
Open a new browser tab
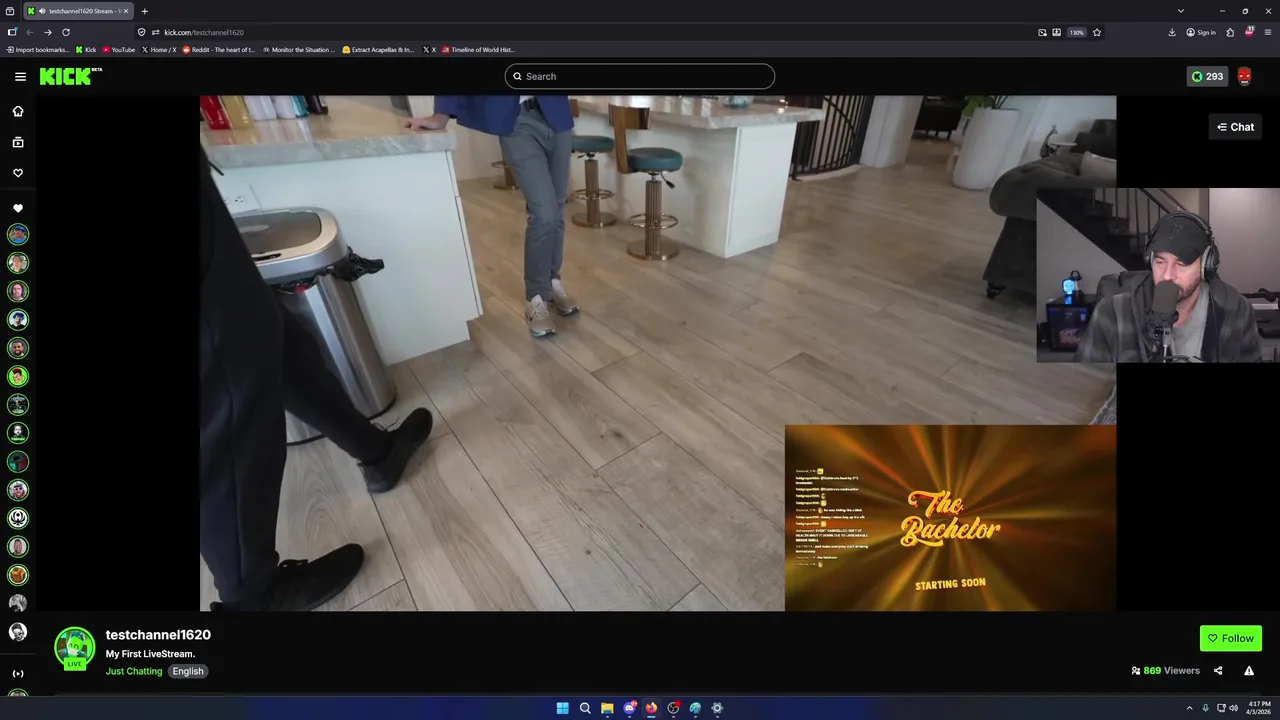(x=144, y=11)
